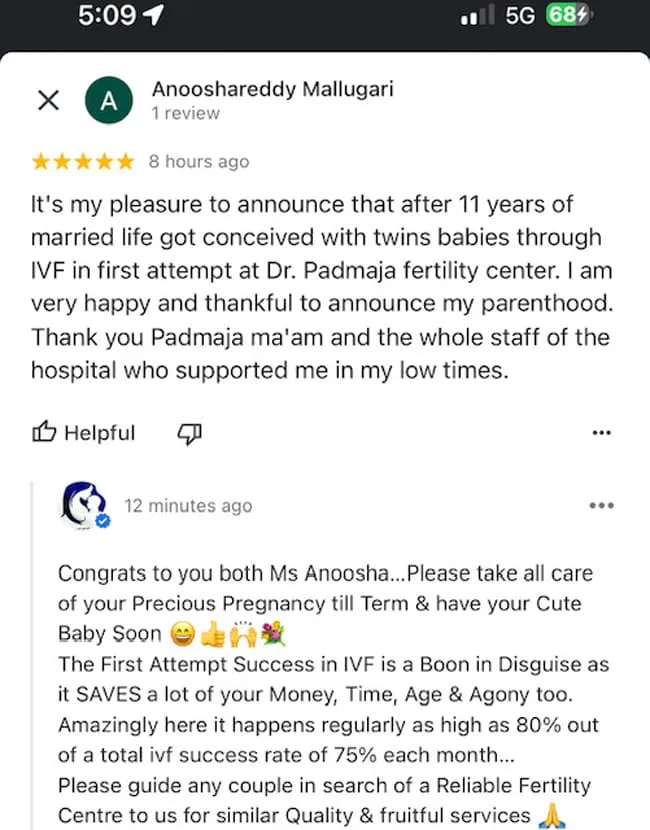Close the review with the X icon

48,100
